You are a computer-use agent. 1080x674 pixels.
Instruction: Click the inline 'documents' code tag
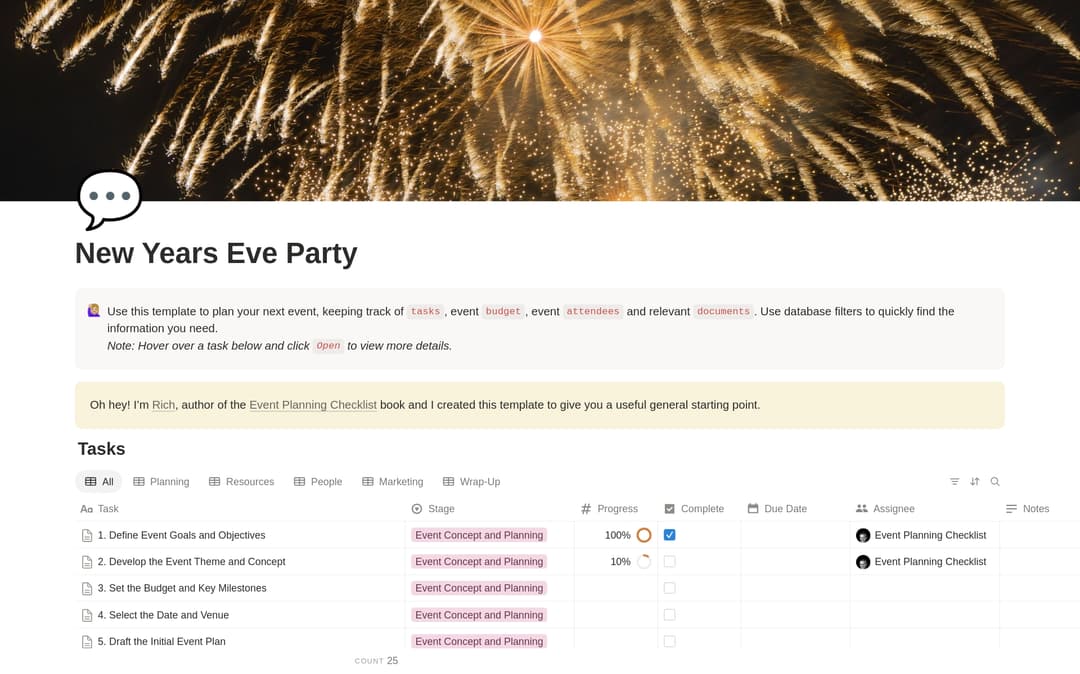click(723, 311)
